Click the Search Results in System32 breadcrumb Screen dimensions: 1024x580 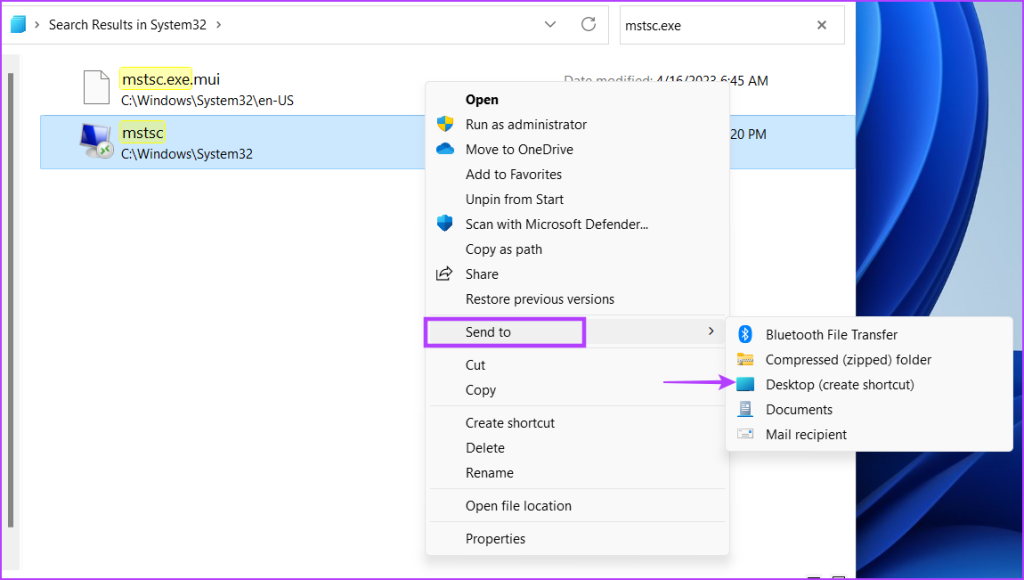(127, 25)
